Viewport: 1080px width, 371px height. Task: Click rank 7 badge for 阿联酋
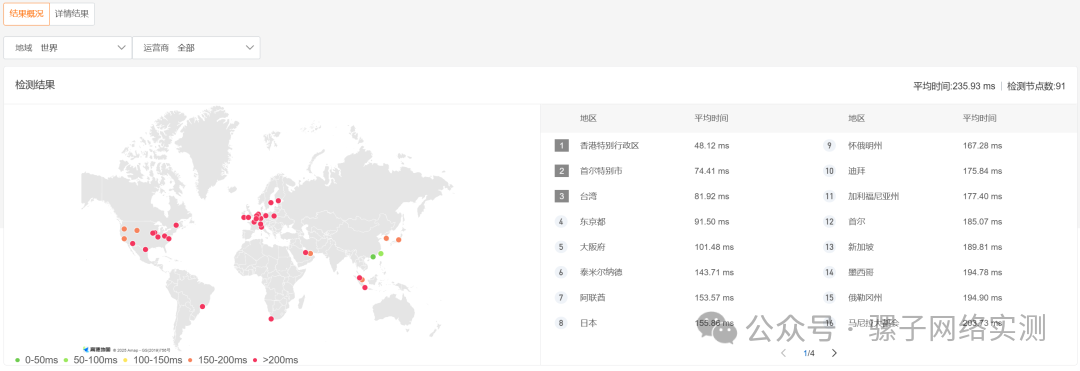(562, 297)
